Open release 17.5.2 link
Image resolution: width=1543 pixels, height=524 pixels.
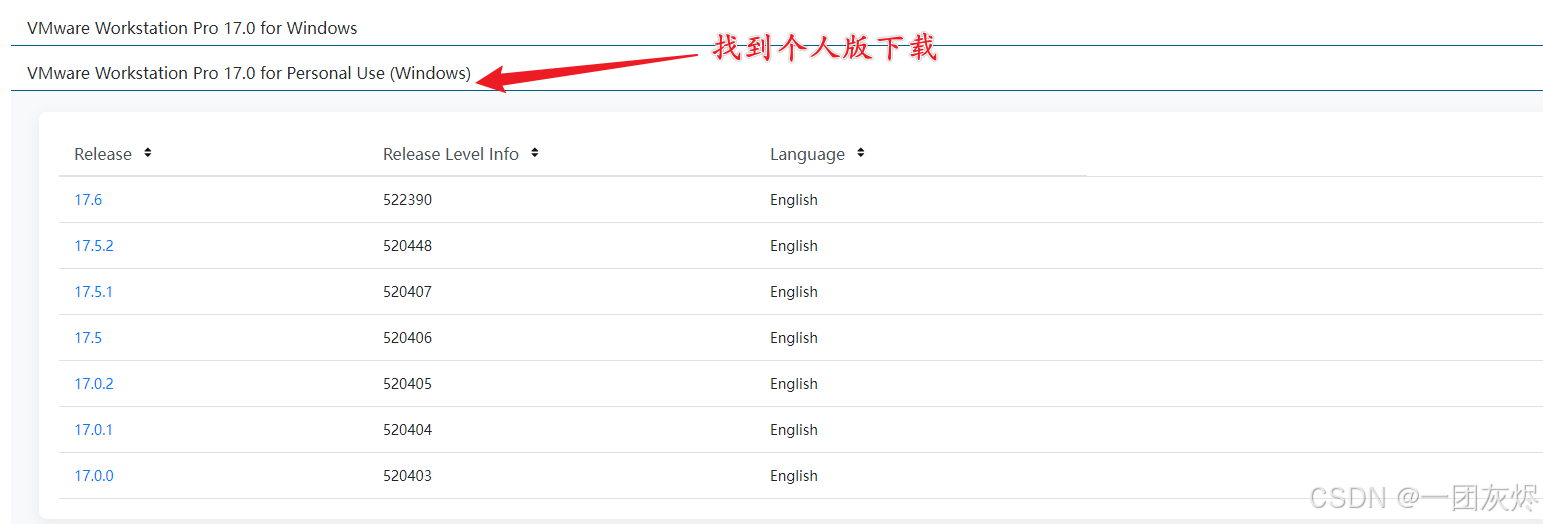[94, 246]
